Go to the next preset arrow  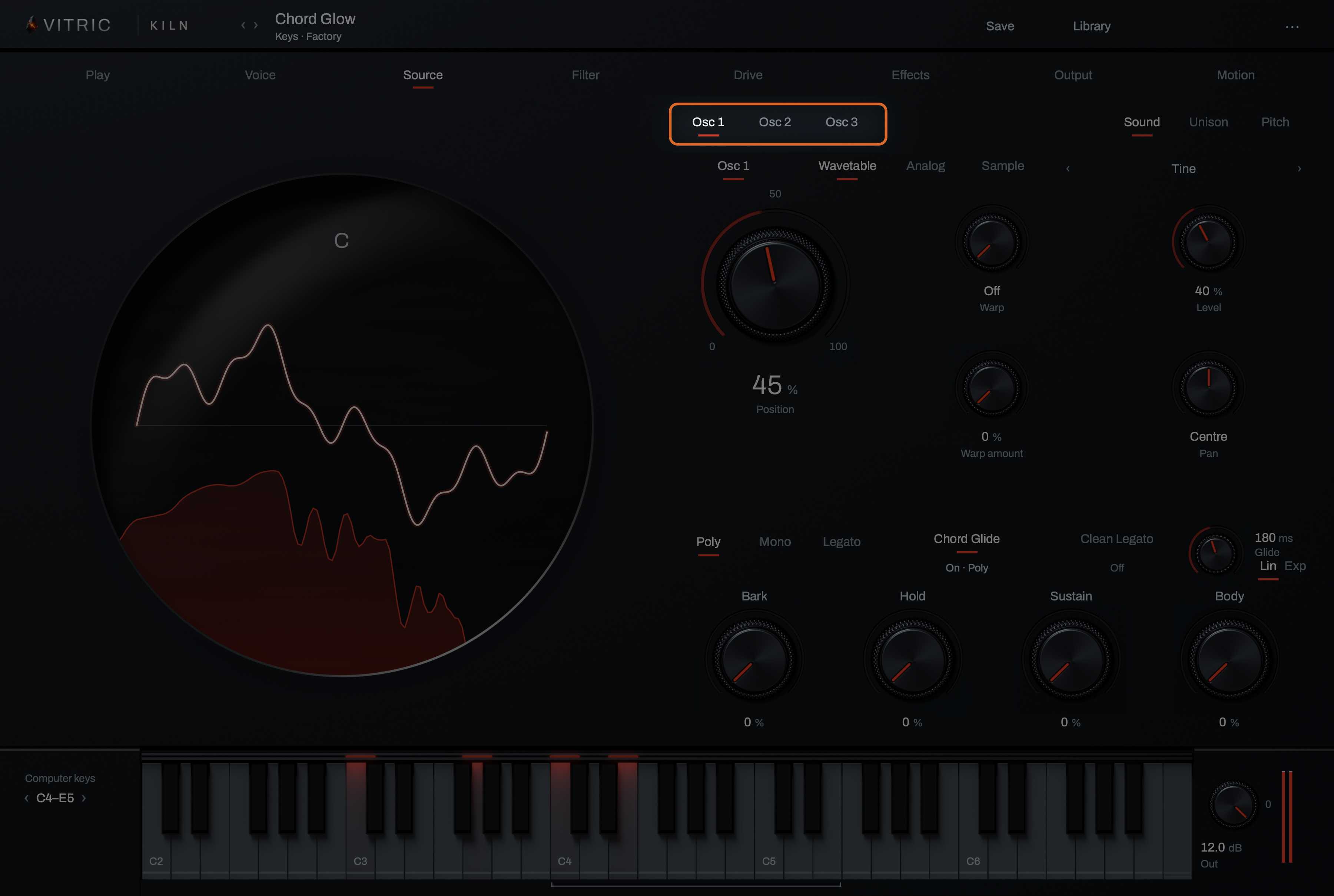[x=255, y=25]
